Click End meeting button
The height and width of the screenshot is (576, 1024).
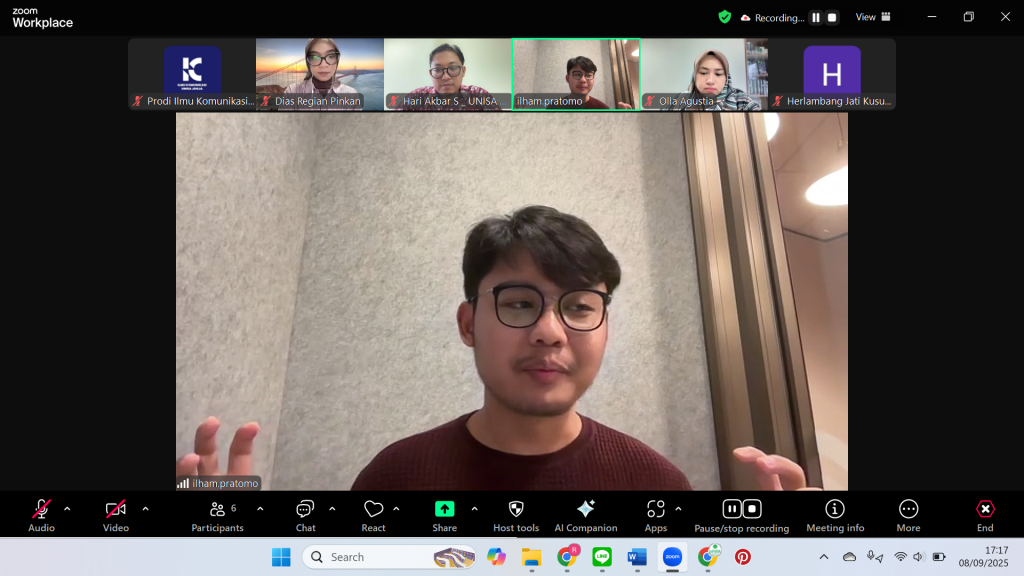(x=985, y=514)
